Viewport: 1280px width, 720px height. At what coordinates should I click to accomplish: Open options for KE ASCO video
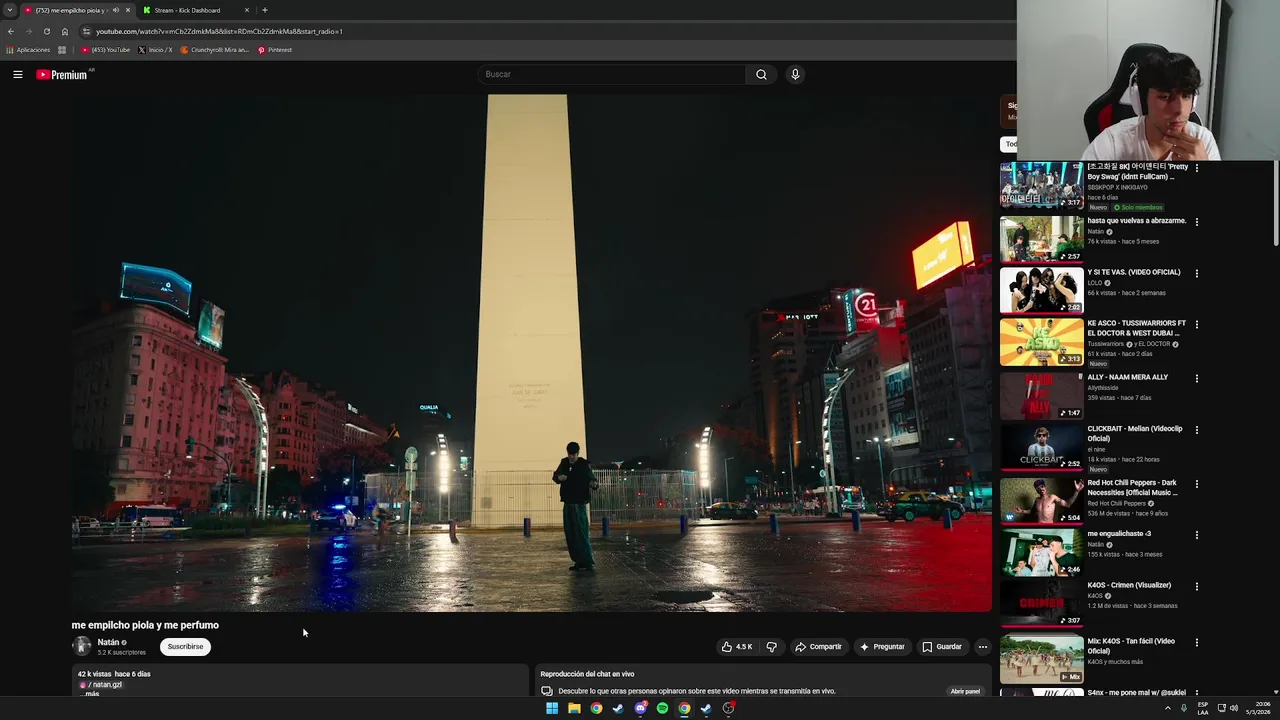click(x=1196, y=325)
